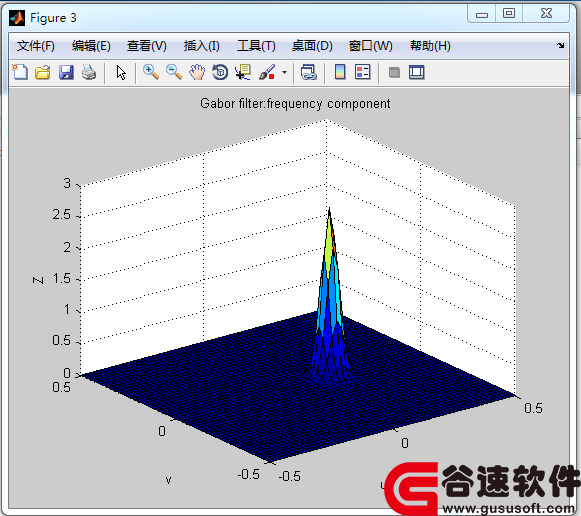The height and width of the screenshot is (516, 581).
Task: Click the New Figure icon
Action: coord(20,72)
